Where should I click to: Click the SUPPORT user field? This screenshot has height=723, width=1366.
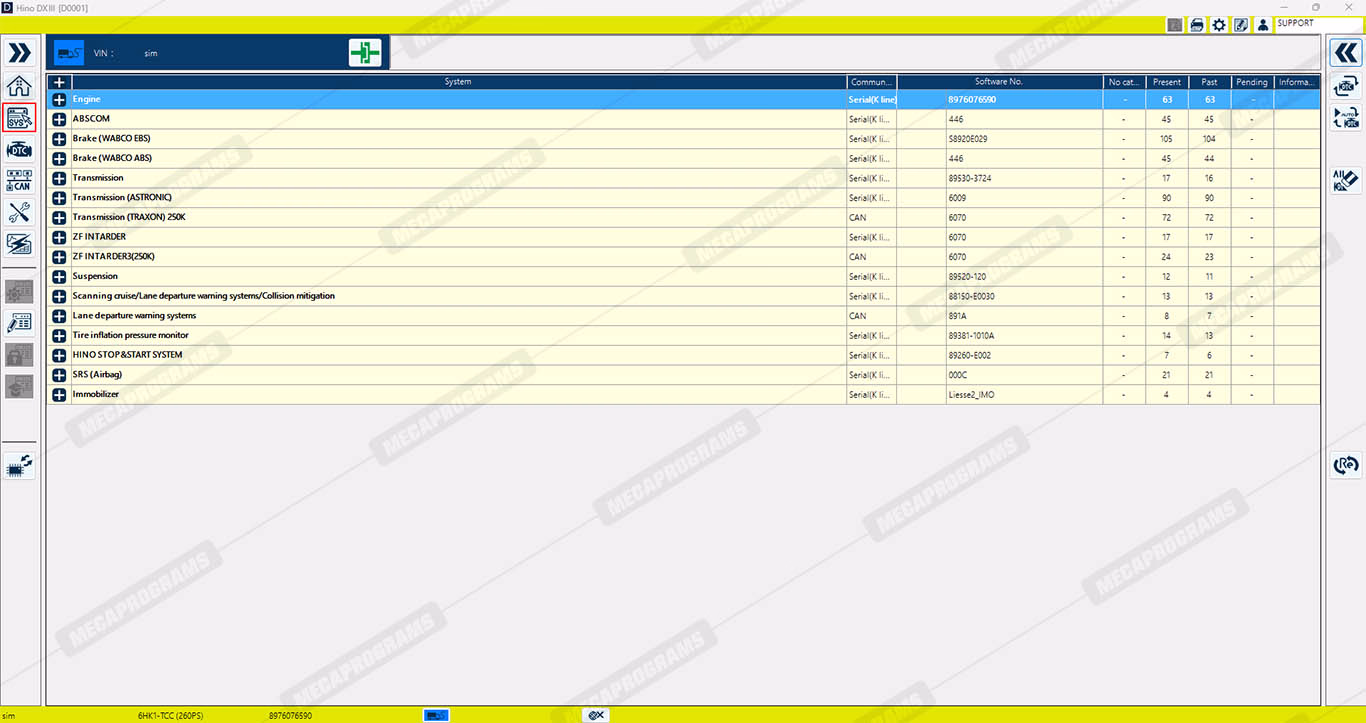1319,24
